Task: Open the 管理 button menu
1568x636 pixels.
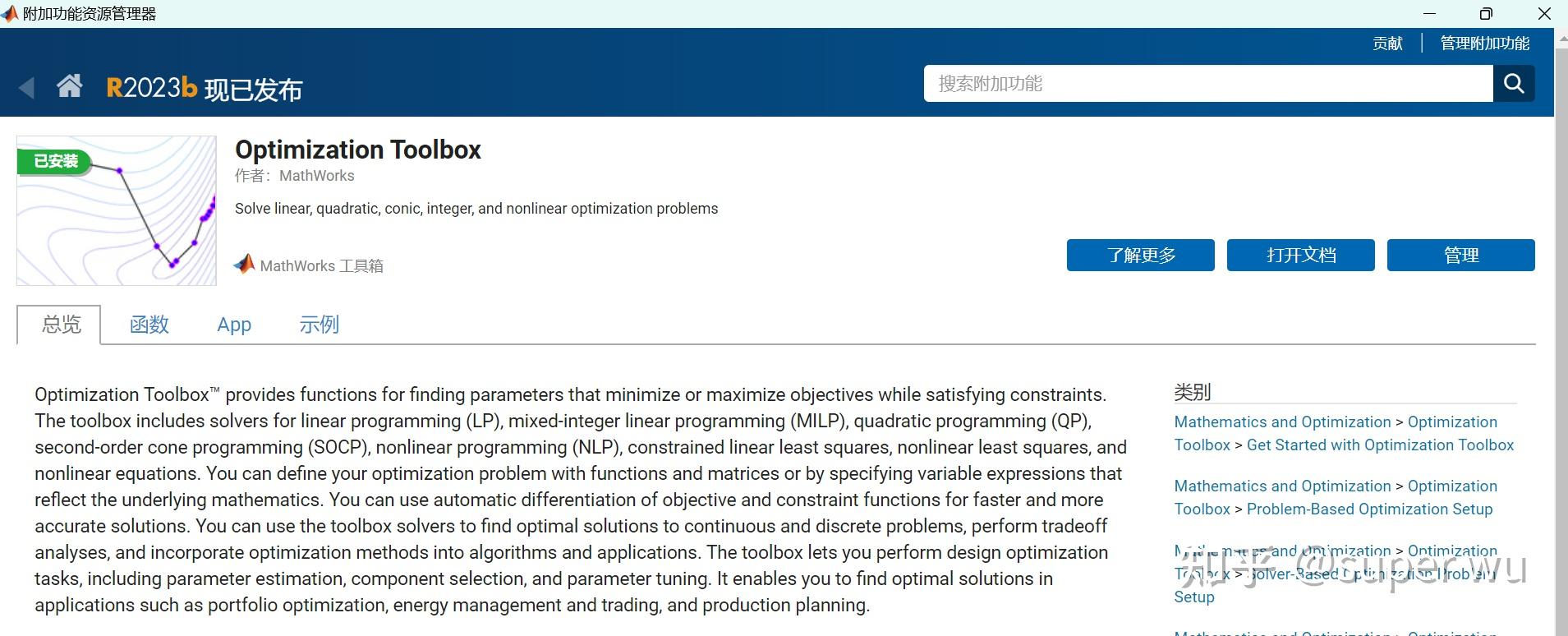Action: click(1460, 256)
